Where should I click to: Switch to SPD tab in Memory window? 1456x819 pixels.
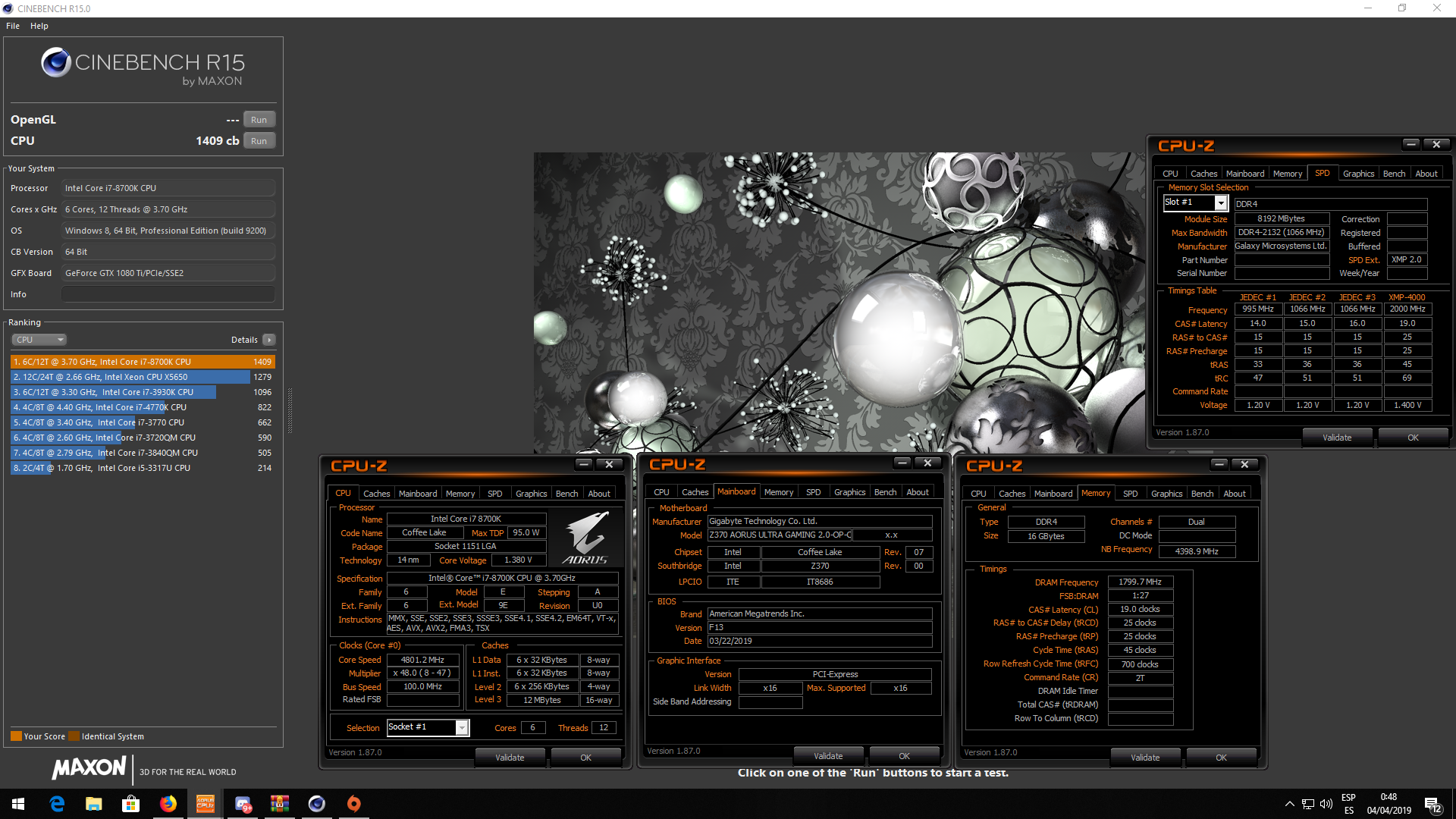(1130, 494)
